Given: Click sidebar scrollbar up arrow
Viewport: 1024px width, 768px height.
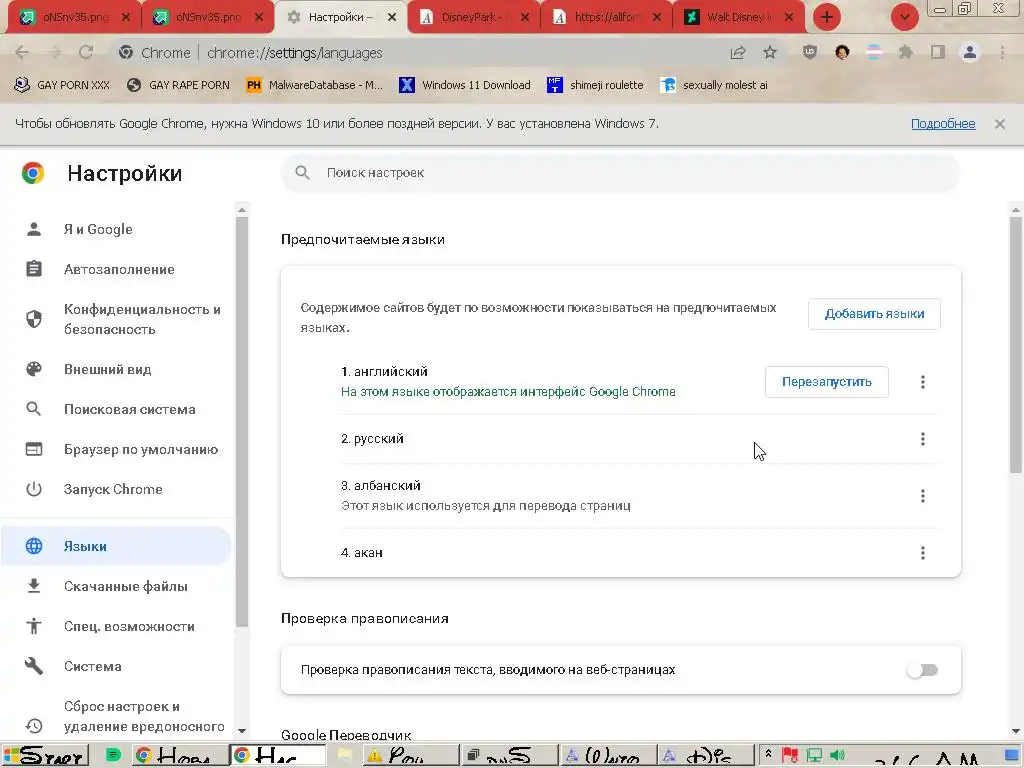Looking at the screenshot, I should point(242,210).
